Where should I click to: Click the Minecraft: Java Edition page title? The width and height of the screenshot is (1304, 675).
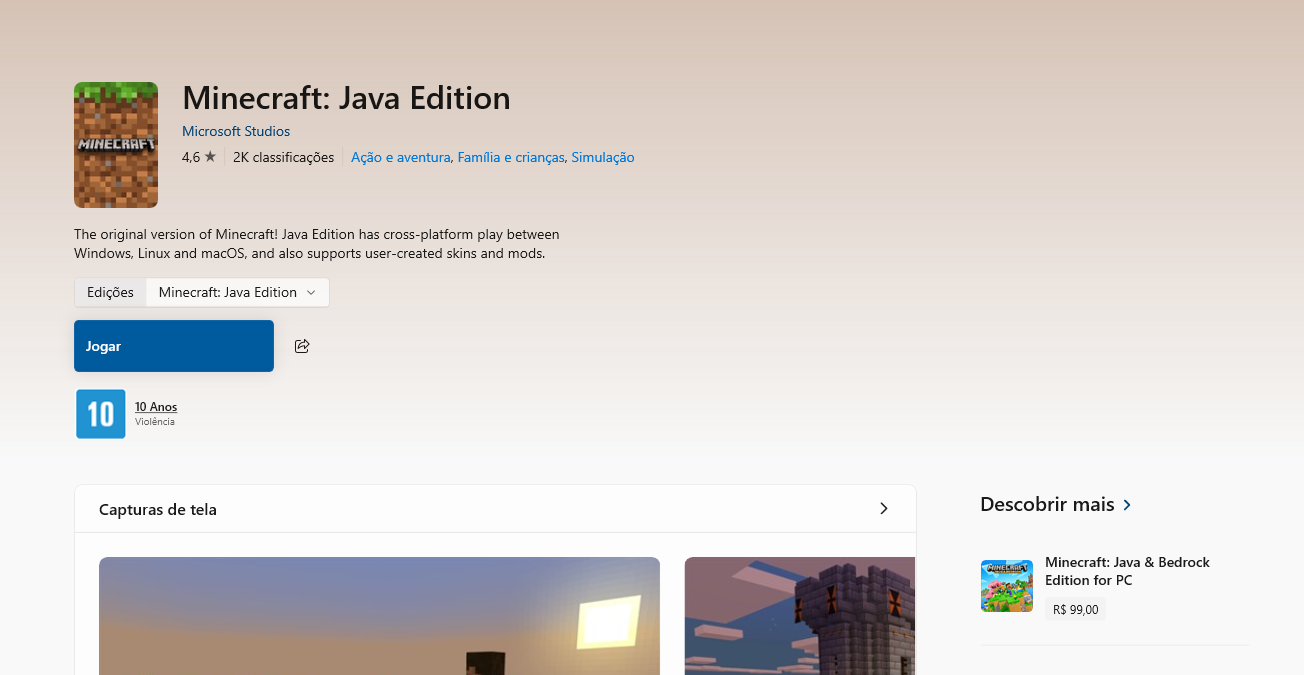346,98
